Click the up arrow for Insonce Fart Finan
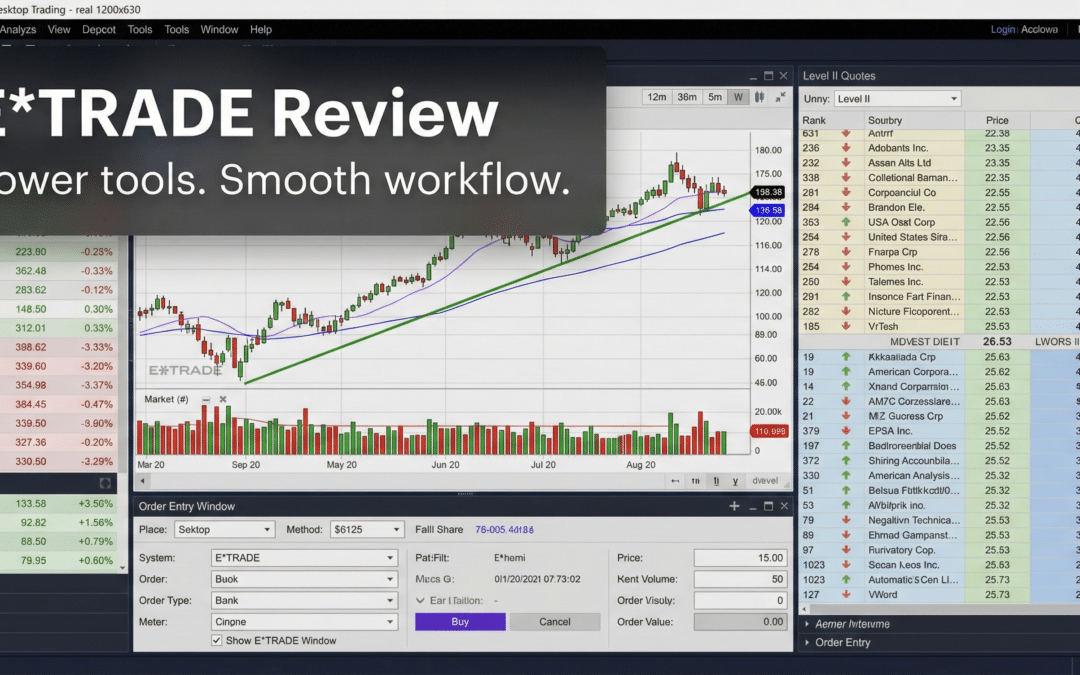The image size is (1080, 675). [846, 296]
